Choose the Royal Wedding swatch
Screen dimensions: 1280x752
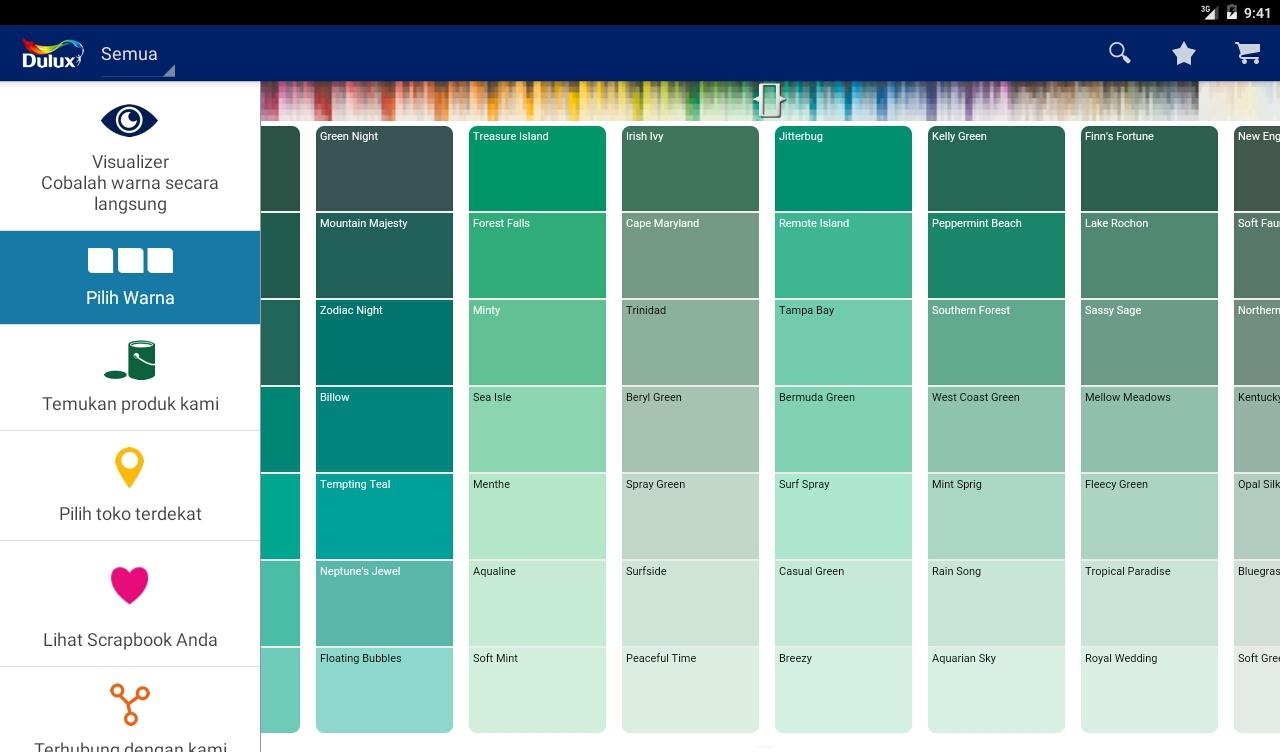tap(1149, 690)
